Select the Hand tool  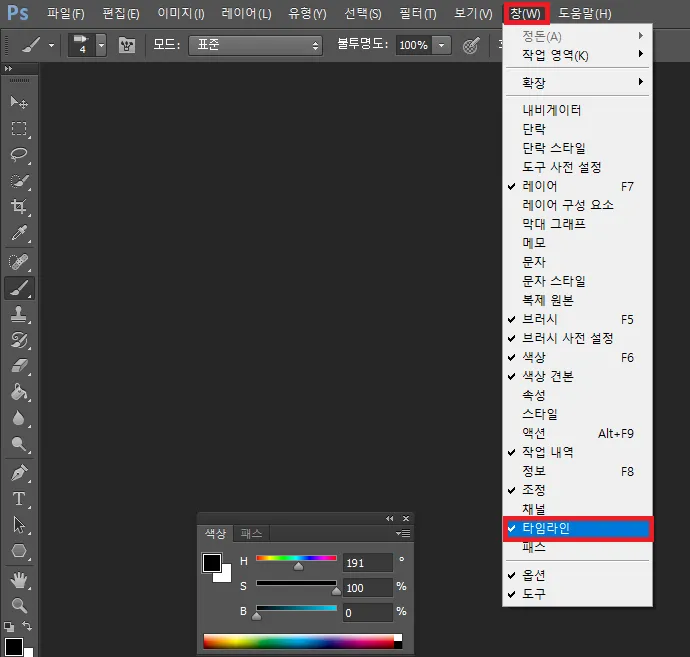[x=19, y=580]
